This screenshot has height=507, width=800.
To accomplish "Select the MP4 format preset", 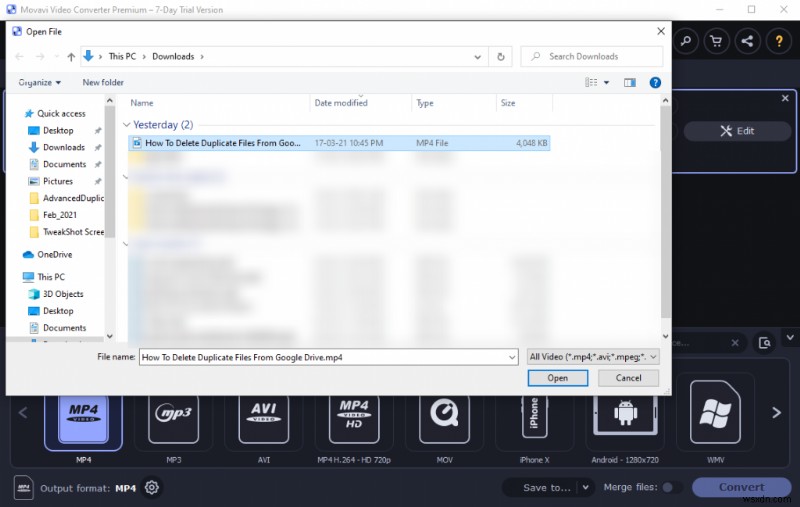I will coord(84,423).
